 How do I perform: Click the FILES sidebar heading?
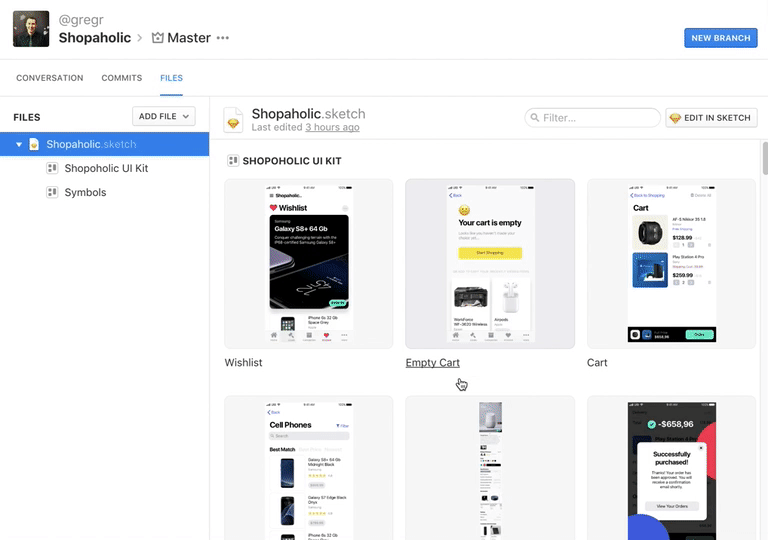pos(27,117)
